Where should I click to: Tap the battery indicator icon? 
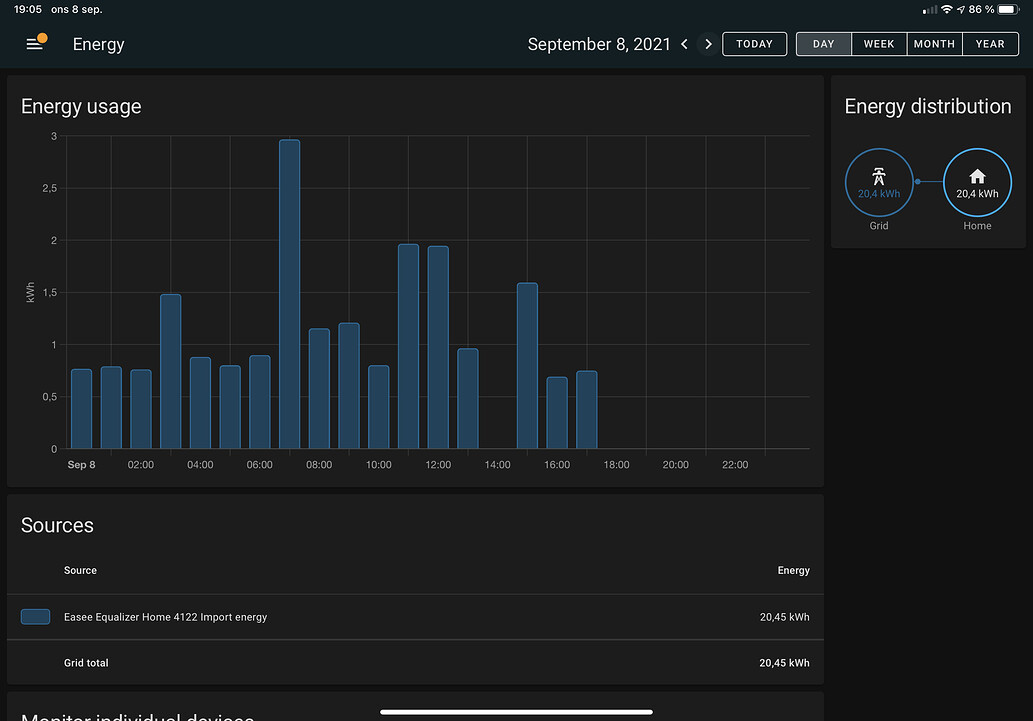click(x=1009, y=9)
